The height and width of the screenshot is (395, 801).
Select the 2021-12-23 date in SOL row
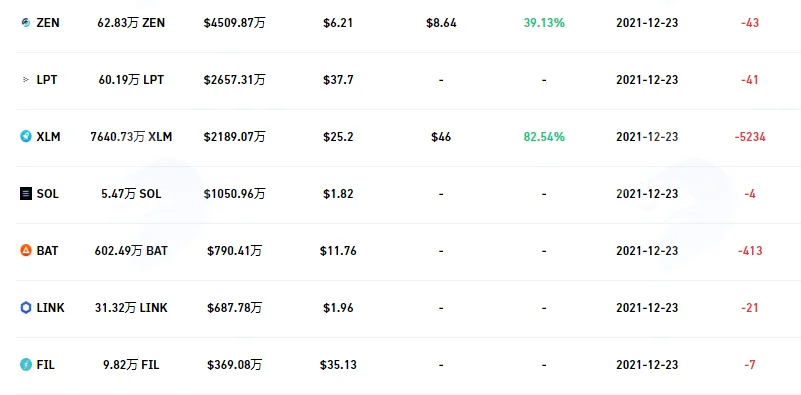click(x=647, y=194)
